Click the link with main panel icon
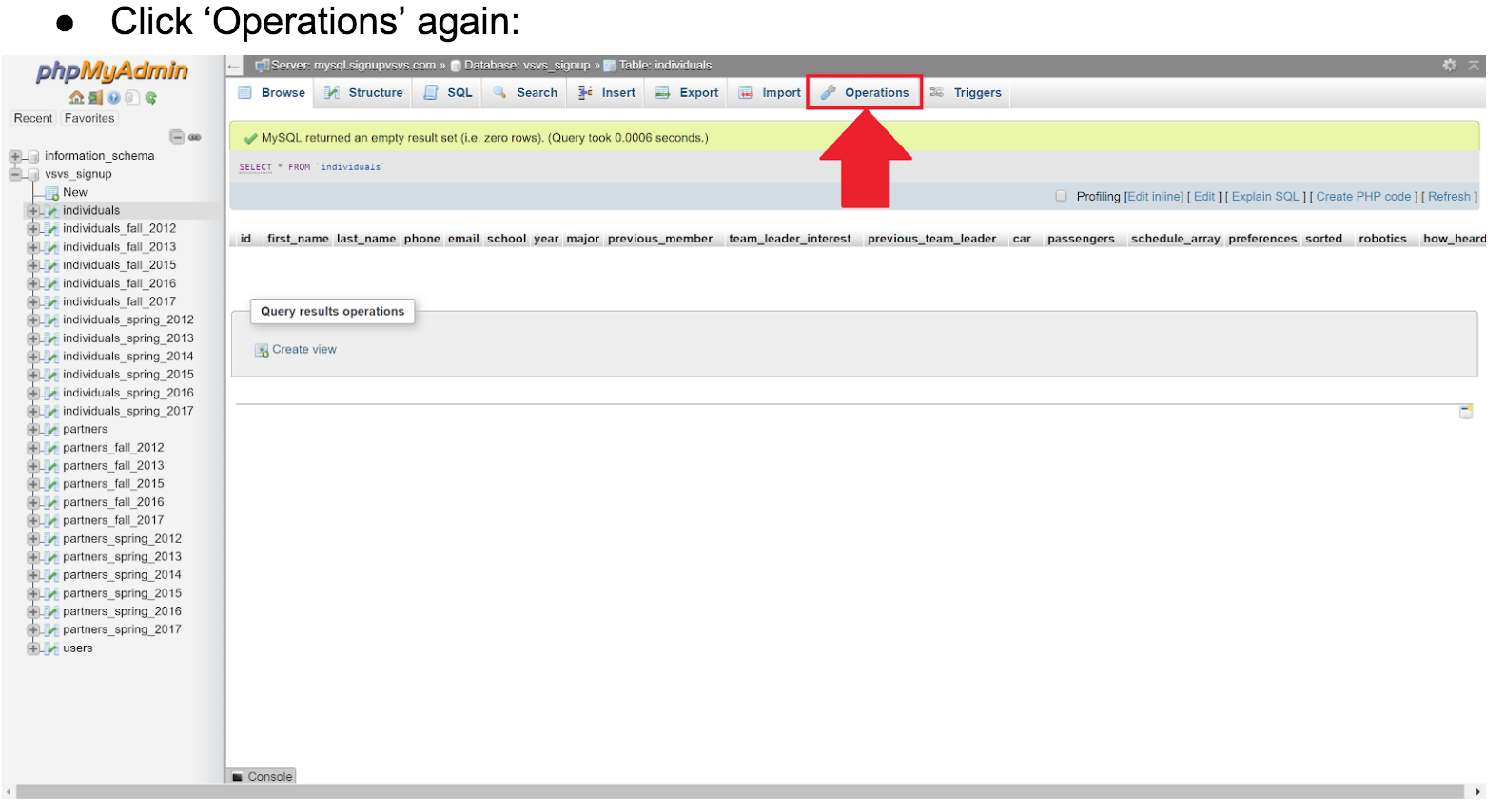This screenshot has height=812, width=1505. coord(195,137)
